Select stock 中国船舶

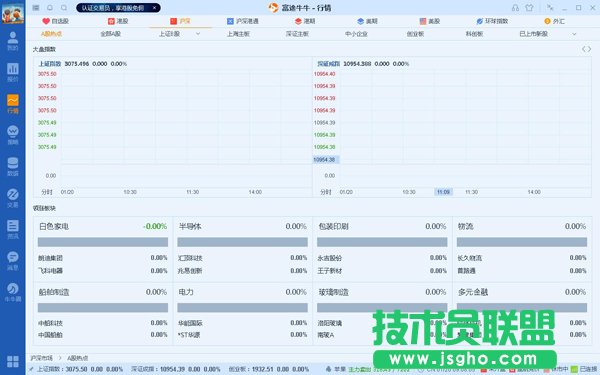[x=50, y=335]
